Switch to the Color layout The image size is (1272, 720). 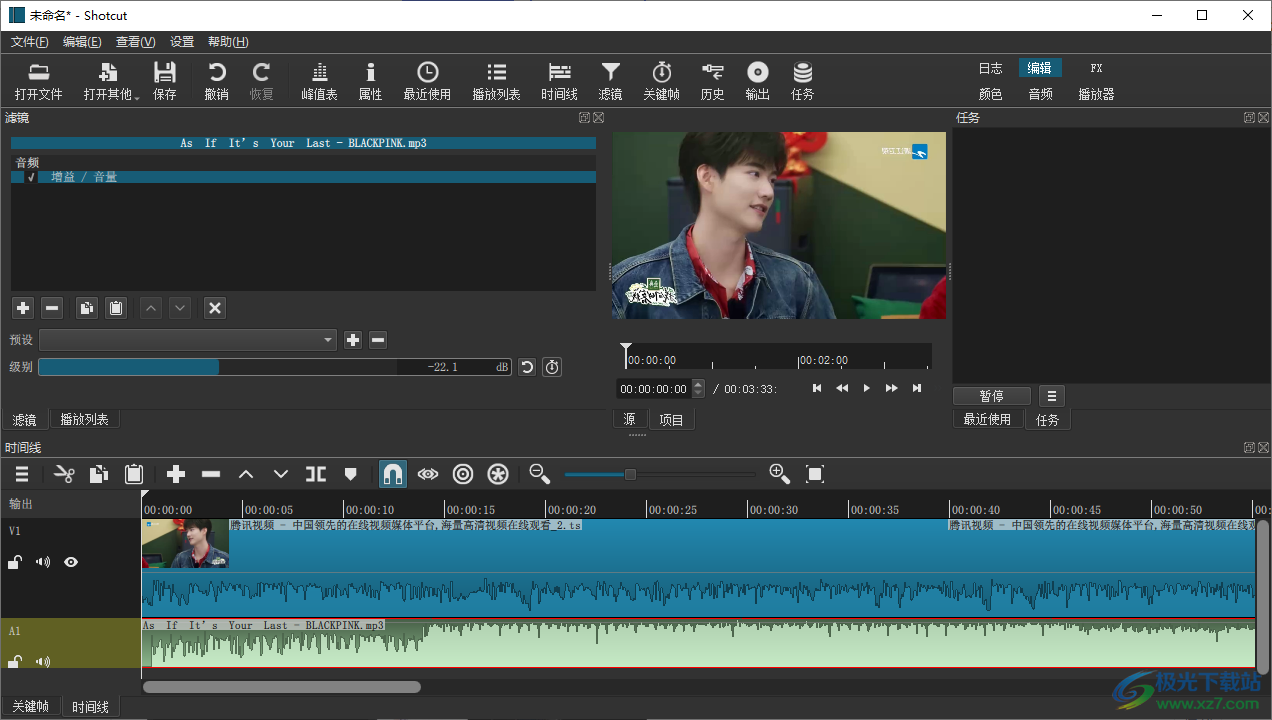(990, 94)
